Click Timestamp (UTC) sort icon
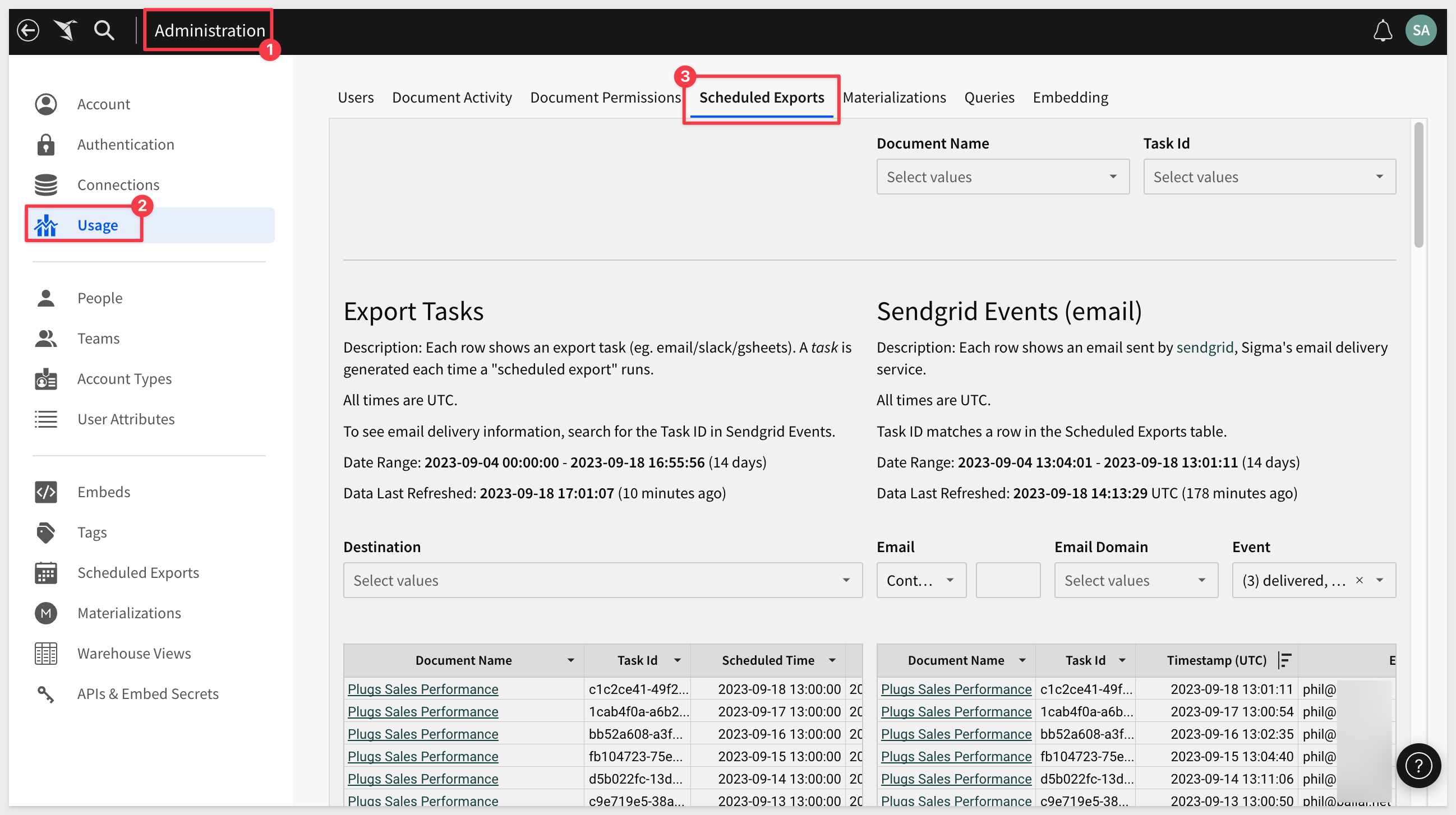This screenshot has width=1456, height=815. 1284,660
